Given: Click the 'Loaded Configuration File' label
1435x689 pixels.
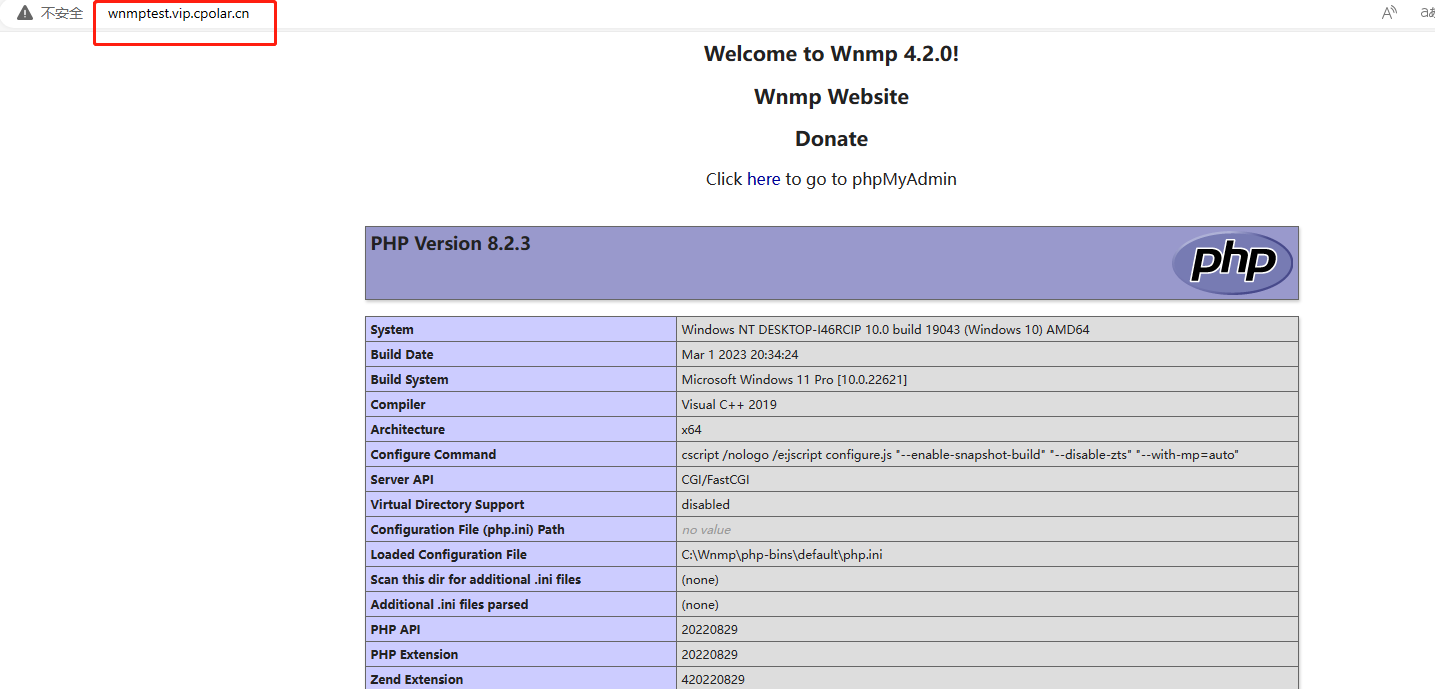Looking at the screenshot, I should [x=449, y=555].
